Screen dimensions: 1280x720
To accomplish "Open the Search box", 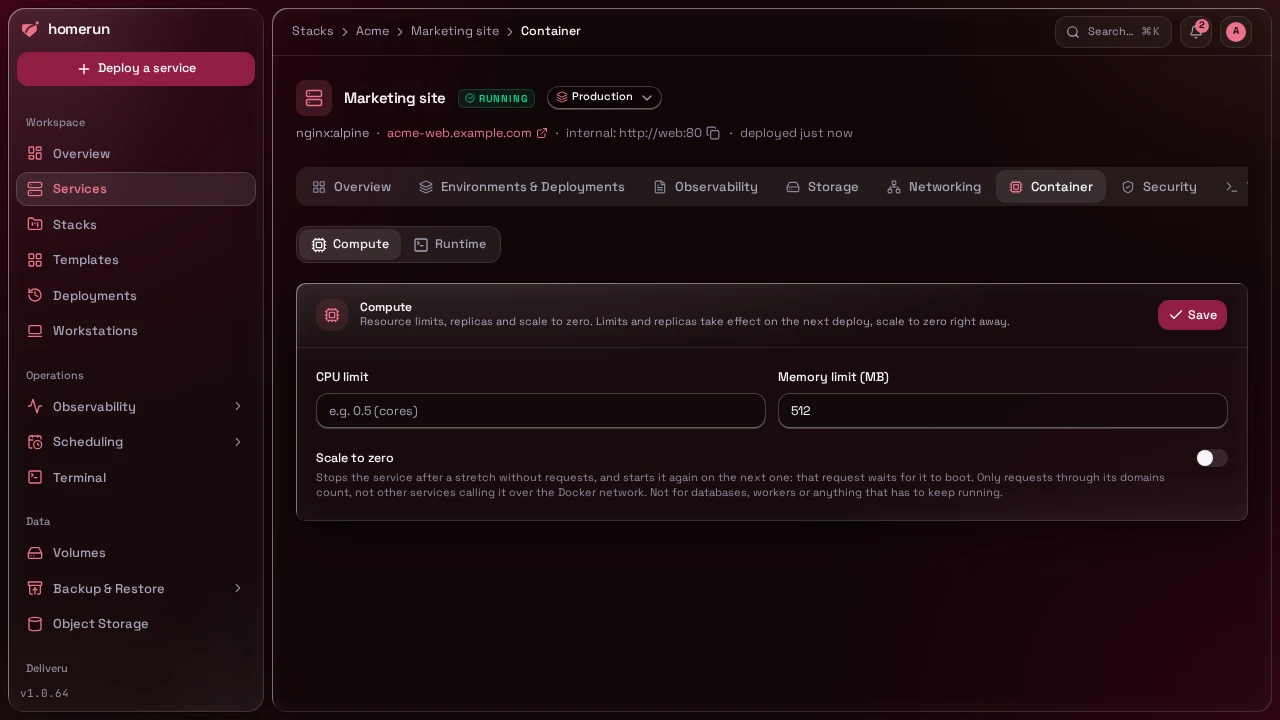I will 1113,32.
